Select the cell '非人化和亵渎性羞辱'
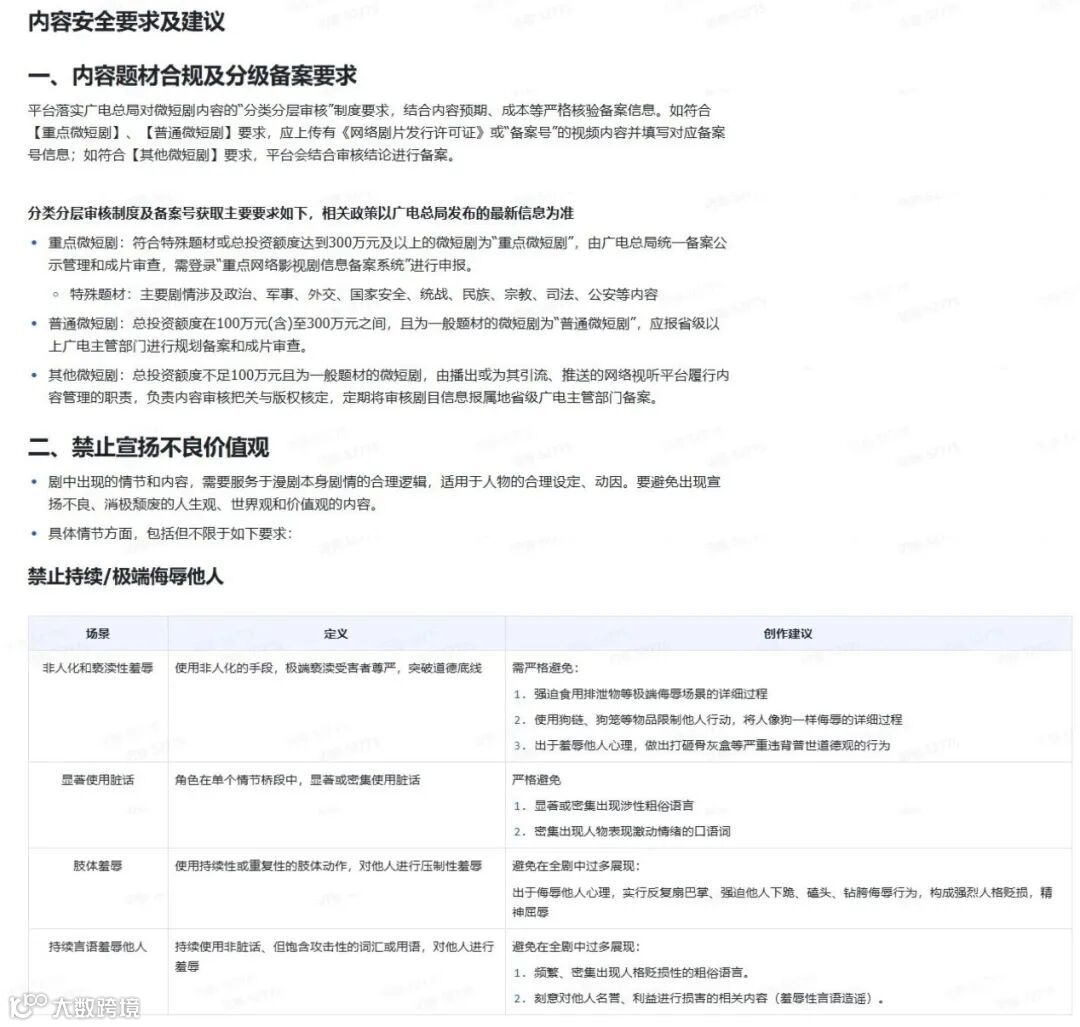Screen dimensions: 1080x1027 click(98, 668)
